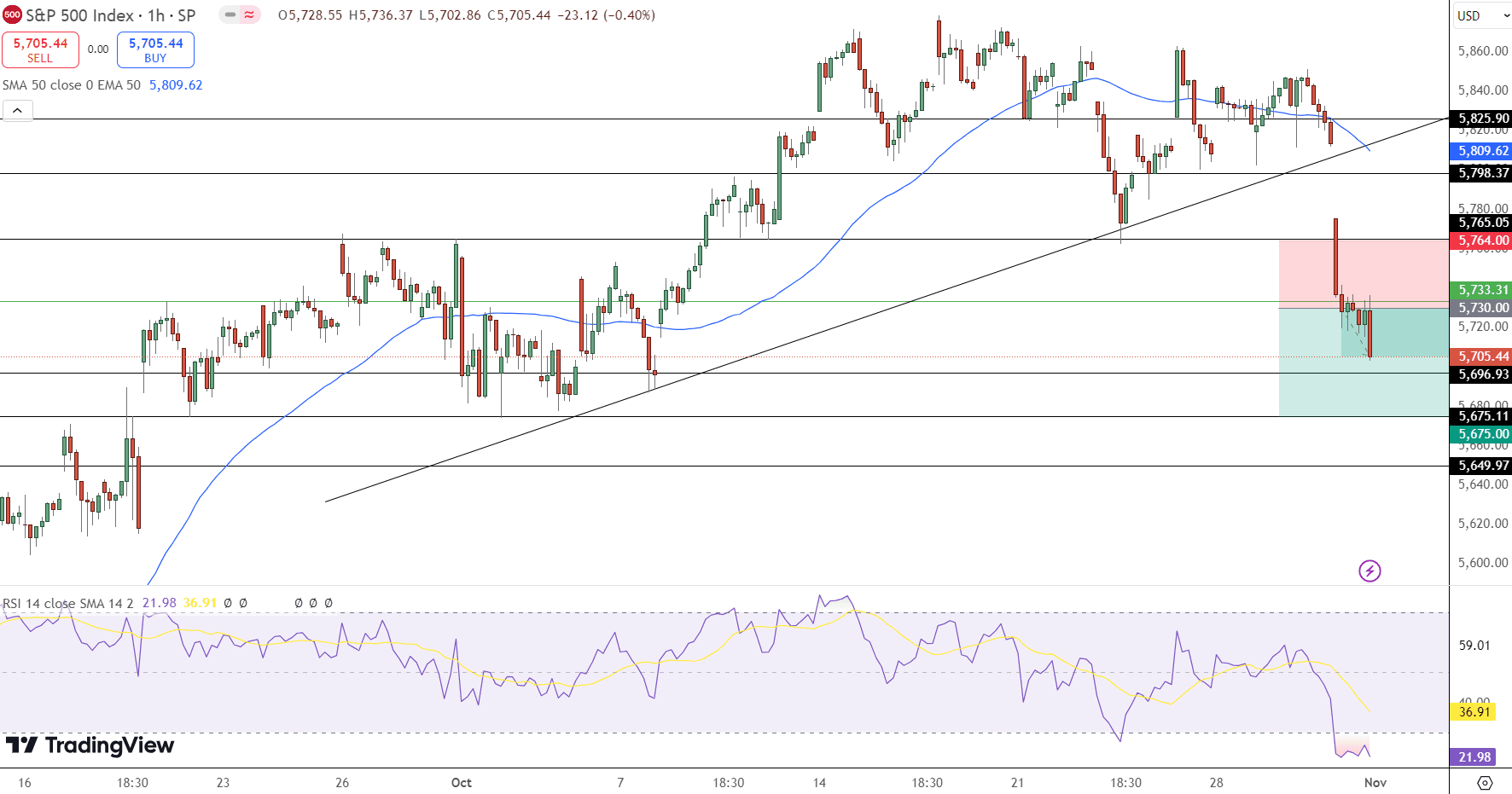This screenshot has height=794, width=1512.
Task: Click the pink wavy-lines indicator icon
Action: 250,15
